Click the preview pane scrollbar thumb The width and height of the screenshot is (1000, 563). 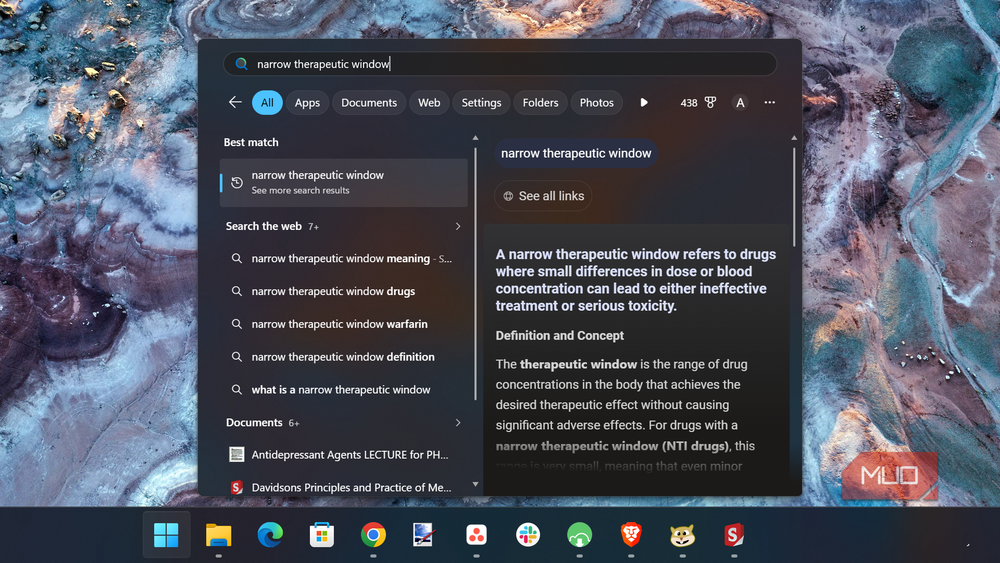pyautogui.click(x=794, y=196)
